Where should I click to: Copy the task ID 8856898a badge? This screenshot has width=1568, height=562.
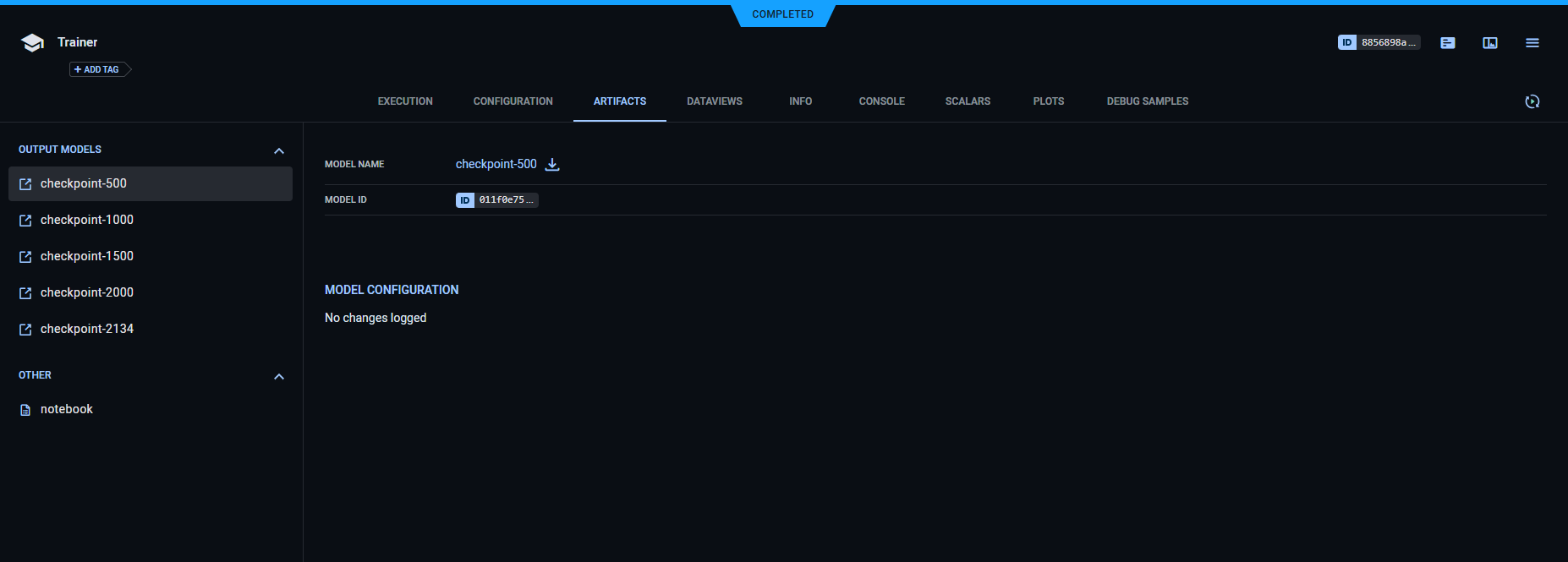1379,42
